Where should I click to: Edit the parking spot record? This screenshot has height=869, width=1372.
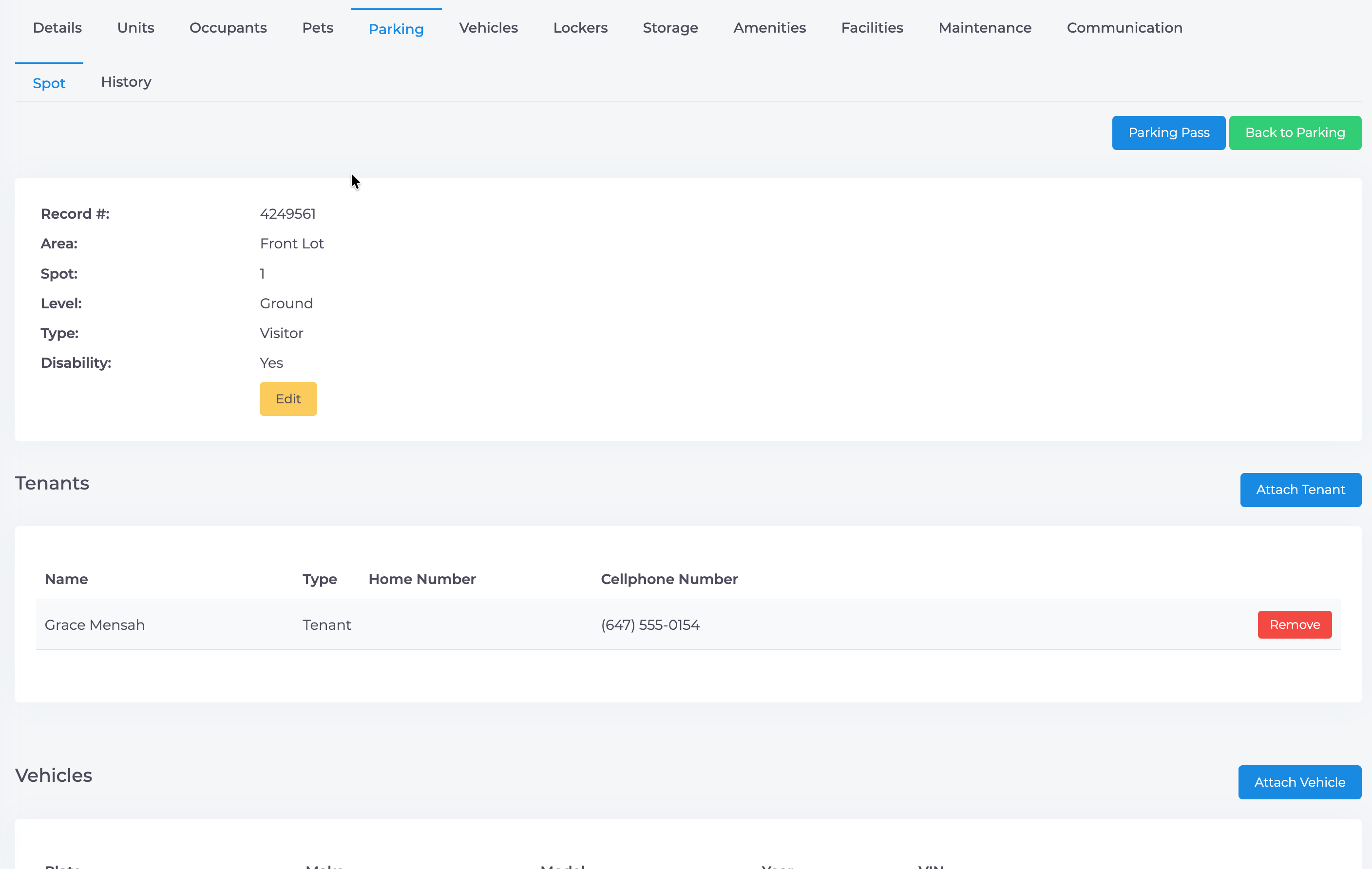pyautogui.click(x=288, y=398)
